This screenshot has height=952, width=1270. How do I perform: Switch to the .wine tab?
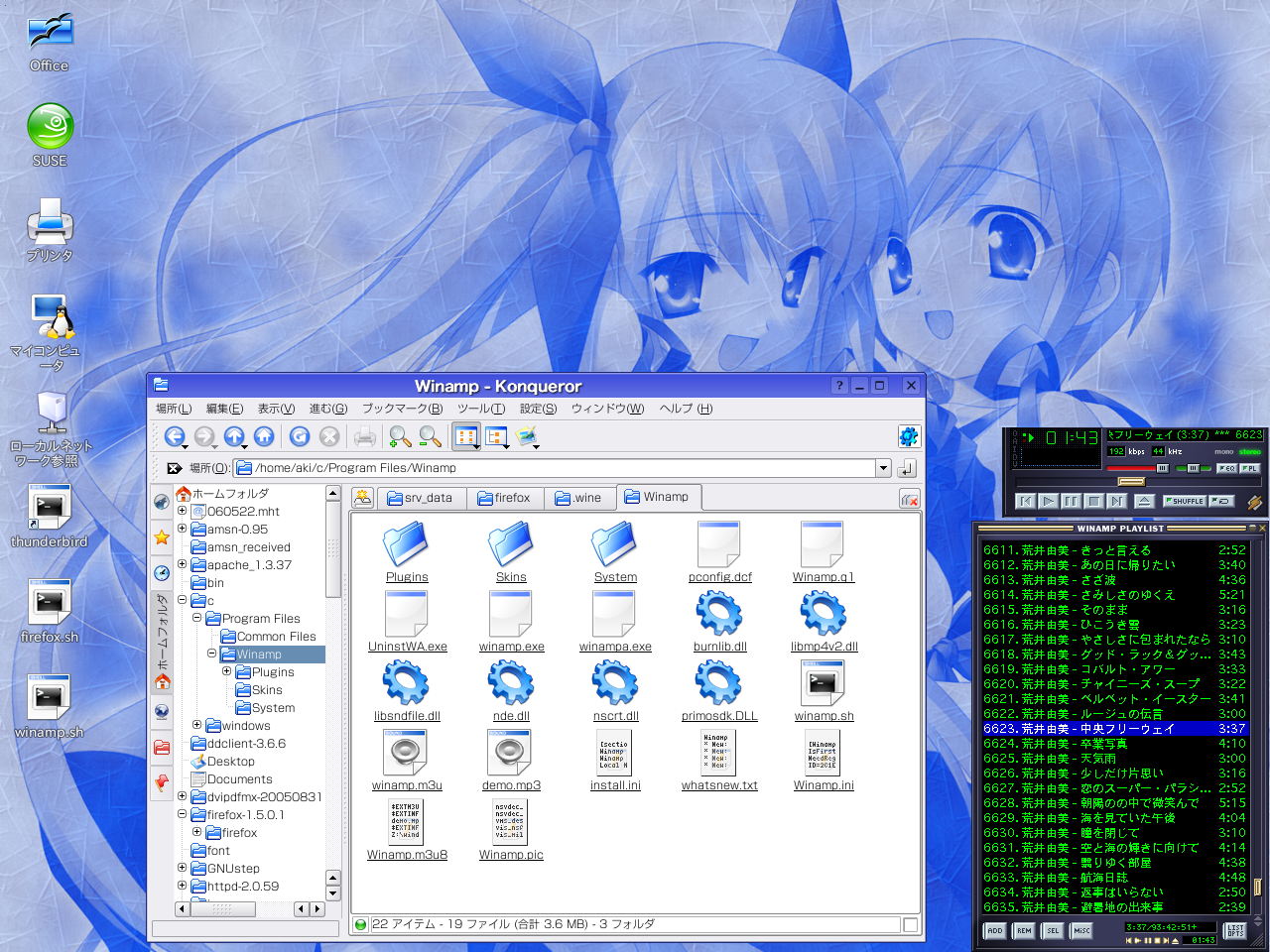point(578,498)
